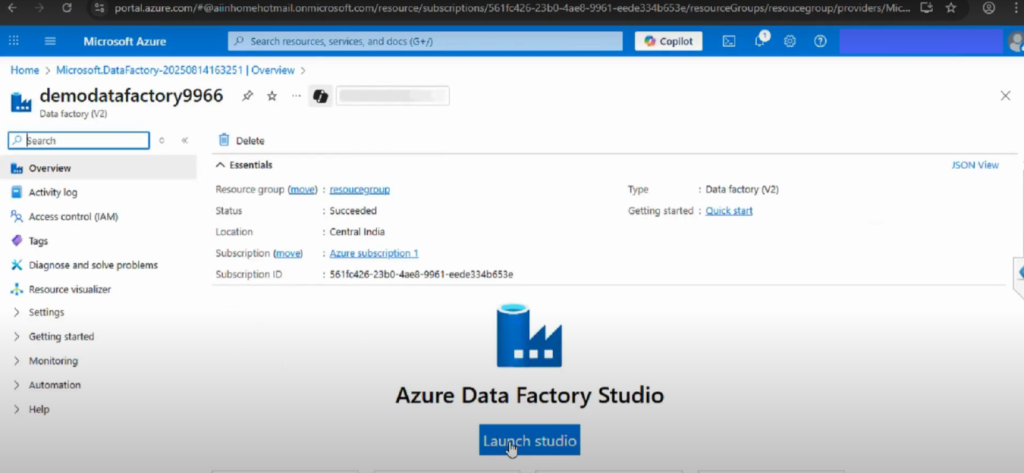Open more options ellipsis beside resource title
This screenshot has height=473, width=1024.
tap(296, 96)
